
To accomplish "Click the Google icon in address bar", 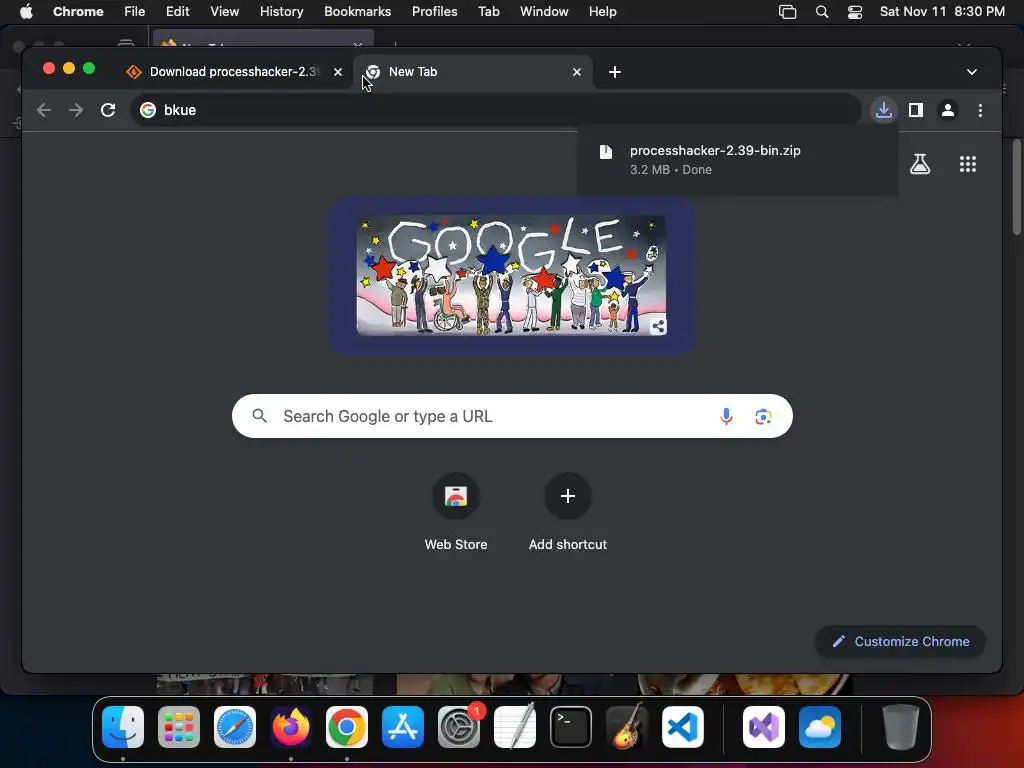I will pyautogui.click(x=148, y=110).
